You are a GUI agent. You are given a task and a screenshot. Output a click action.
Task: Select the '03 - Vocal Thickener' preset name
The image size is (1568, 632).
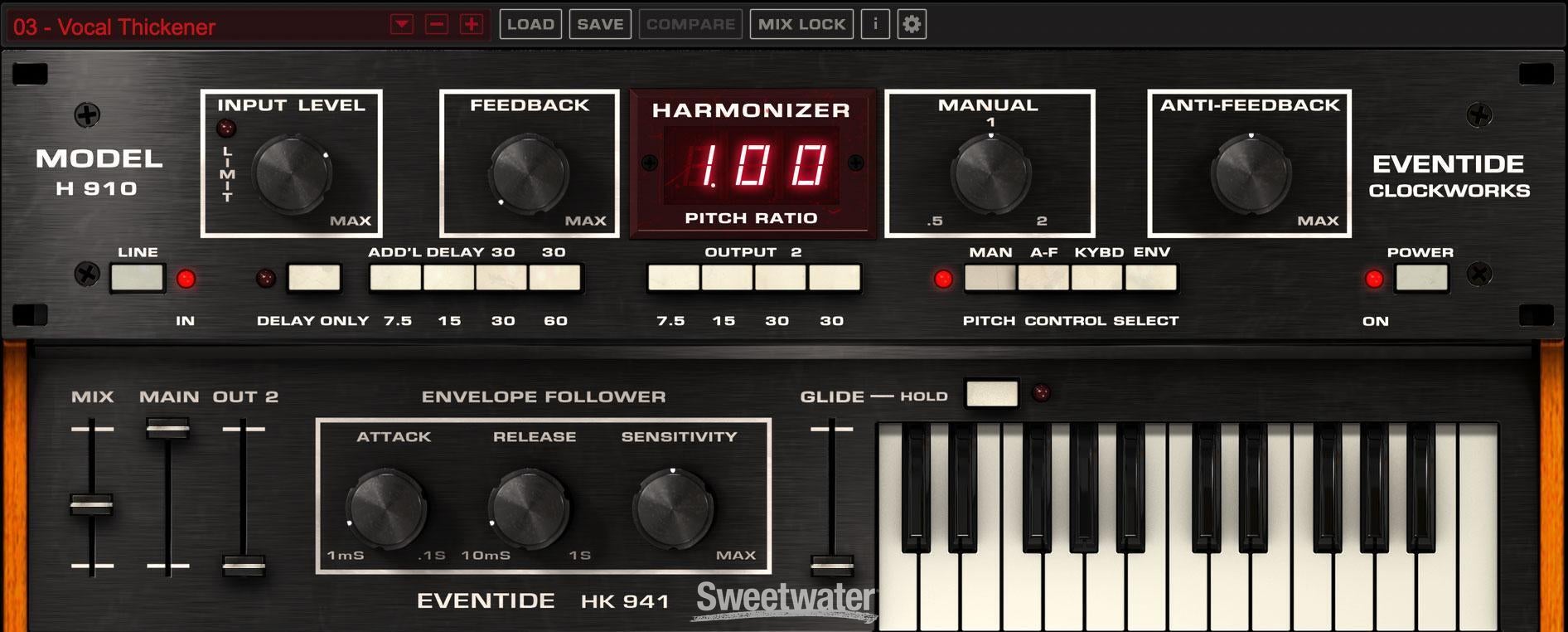(114, 27)
